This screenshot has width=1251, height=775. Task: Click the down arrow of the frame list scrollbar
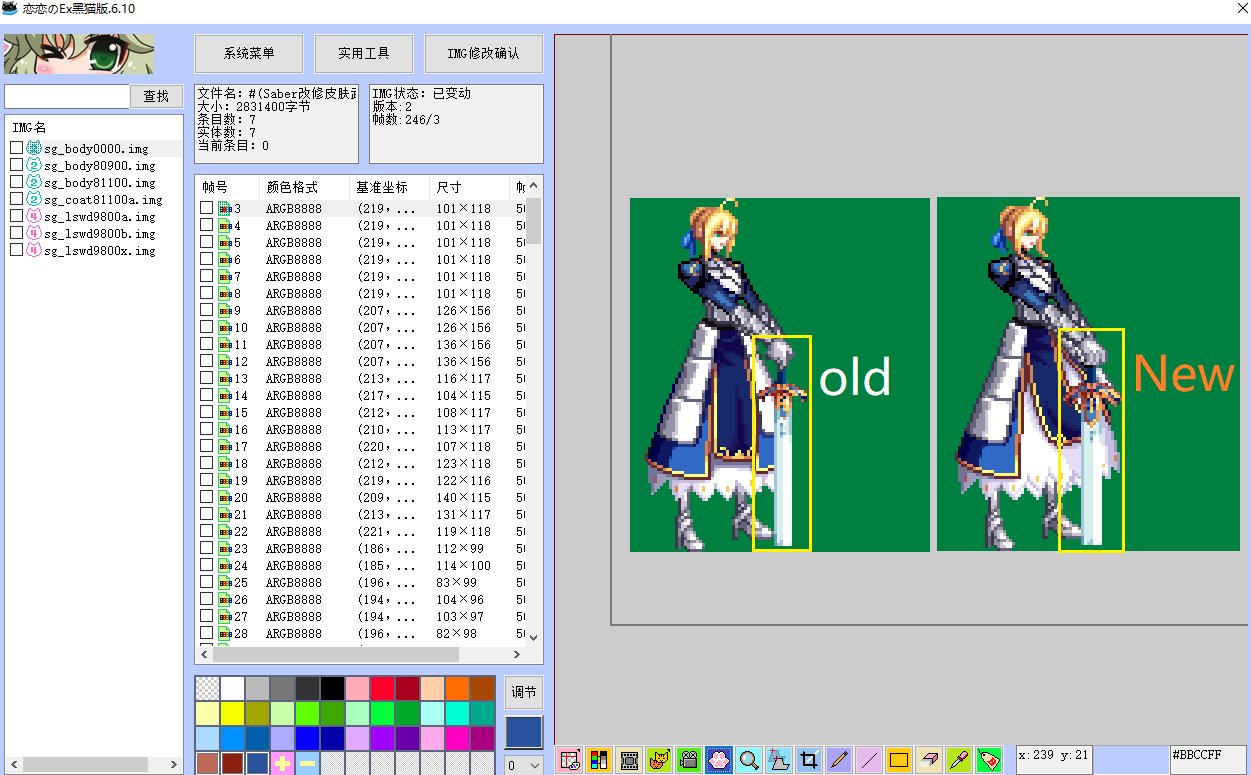point(534,637)
